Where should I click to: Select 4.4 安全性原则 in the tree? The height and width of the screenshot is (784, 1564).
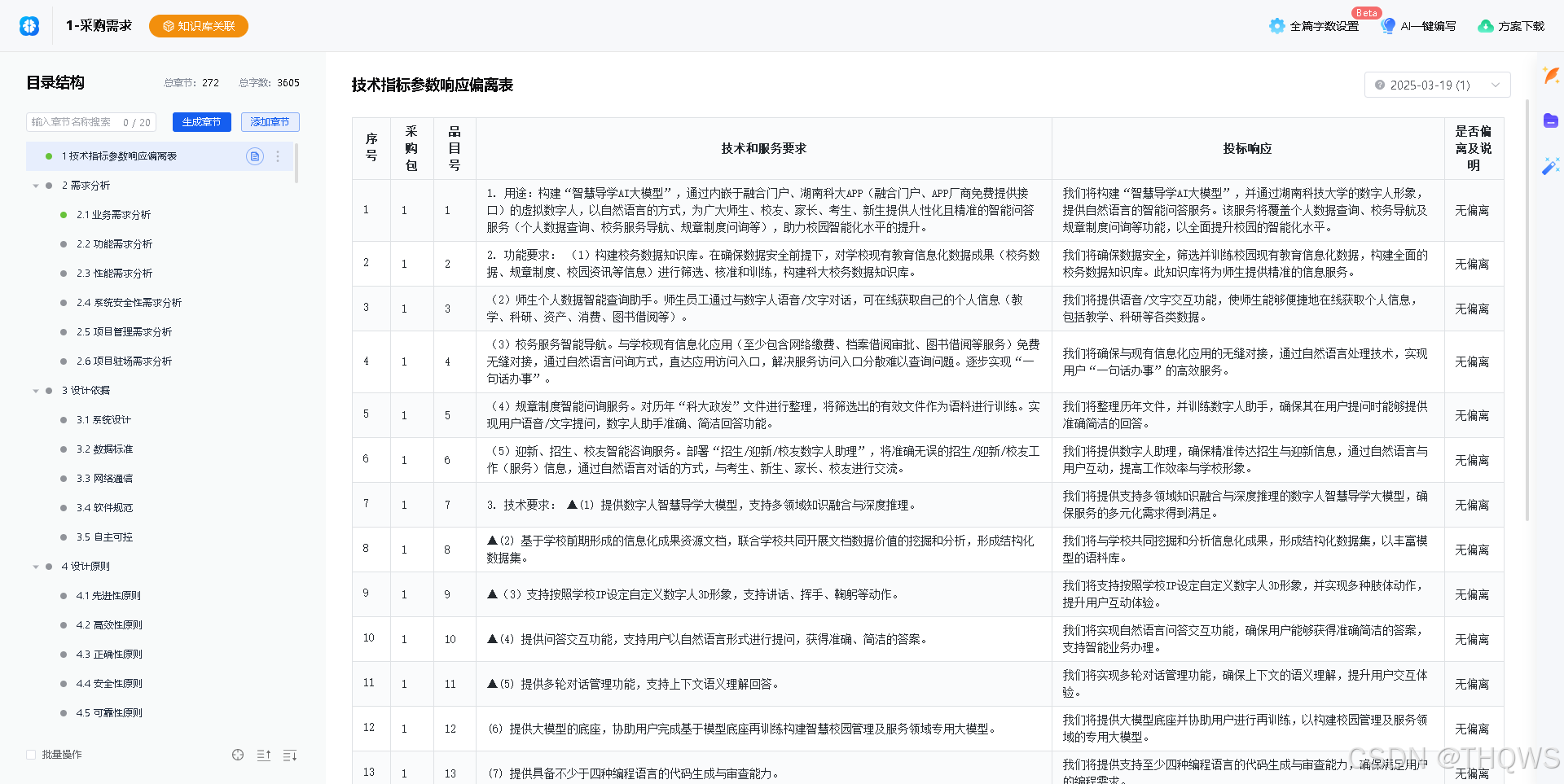(109, 684)
